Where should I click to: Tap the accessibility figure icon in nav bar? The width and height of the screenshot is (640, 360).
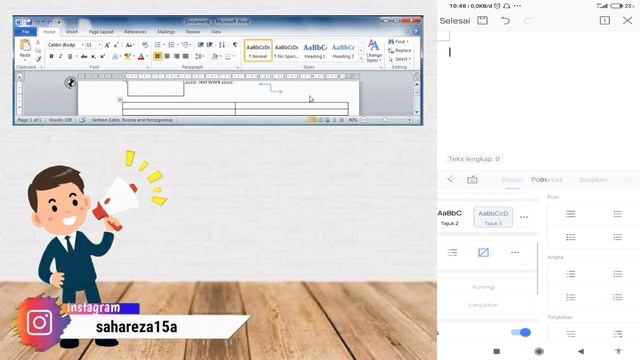pos(618,351)
